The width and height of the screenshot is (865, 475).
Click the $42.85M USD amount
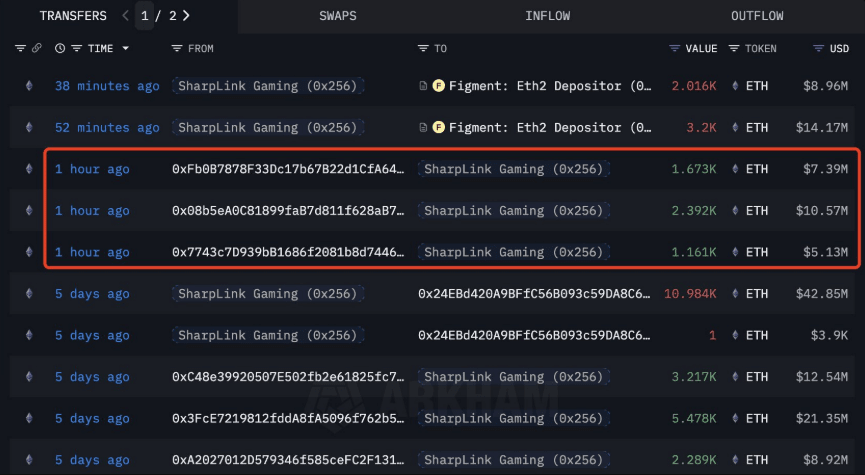tap(822, 293)
